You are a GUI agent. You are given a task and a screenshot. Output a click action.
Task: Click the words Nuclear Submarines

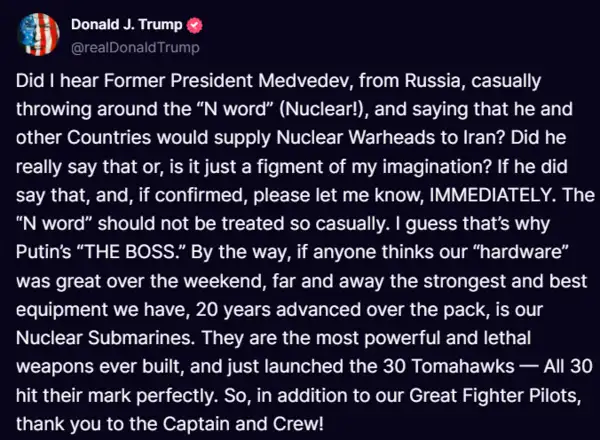point(103,338)
